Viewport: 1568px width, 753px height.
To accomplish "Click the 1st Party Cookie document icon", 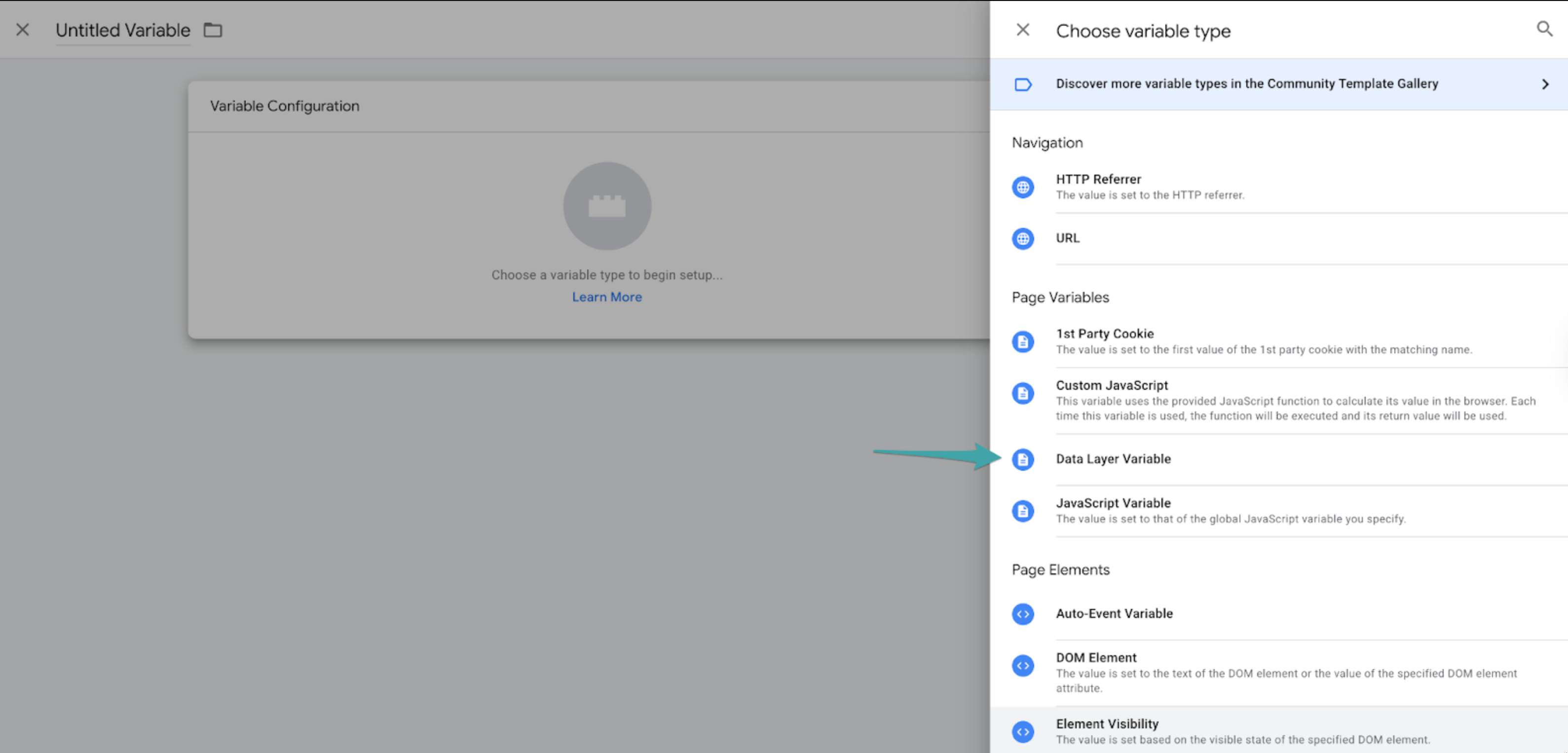I will coord(1023,341).
